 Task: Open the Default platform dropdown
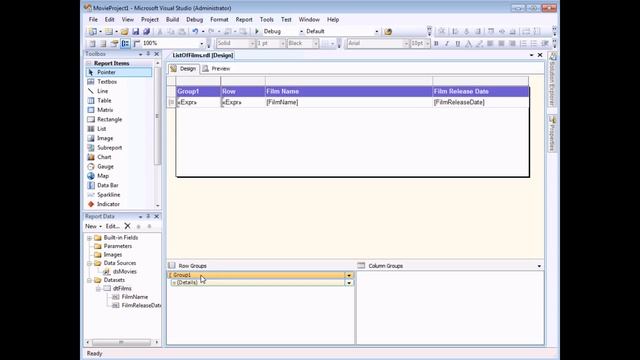click(377, 31)
